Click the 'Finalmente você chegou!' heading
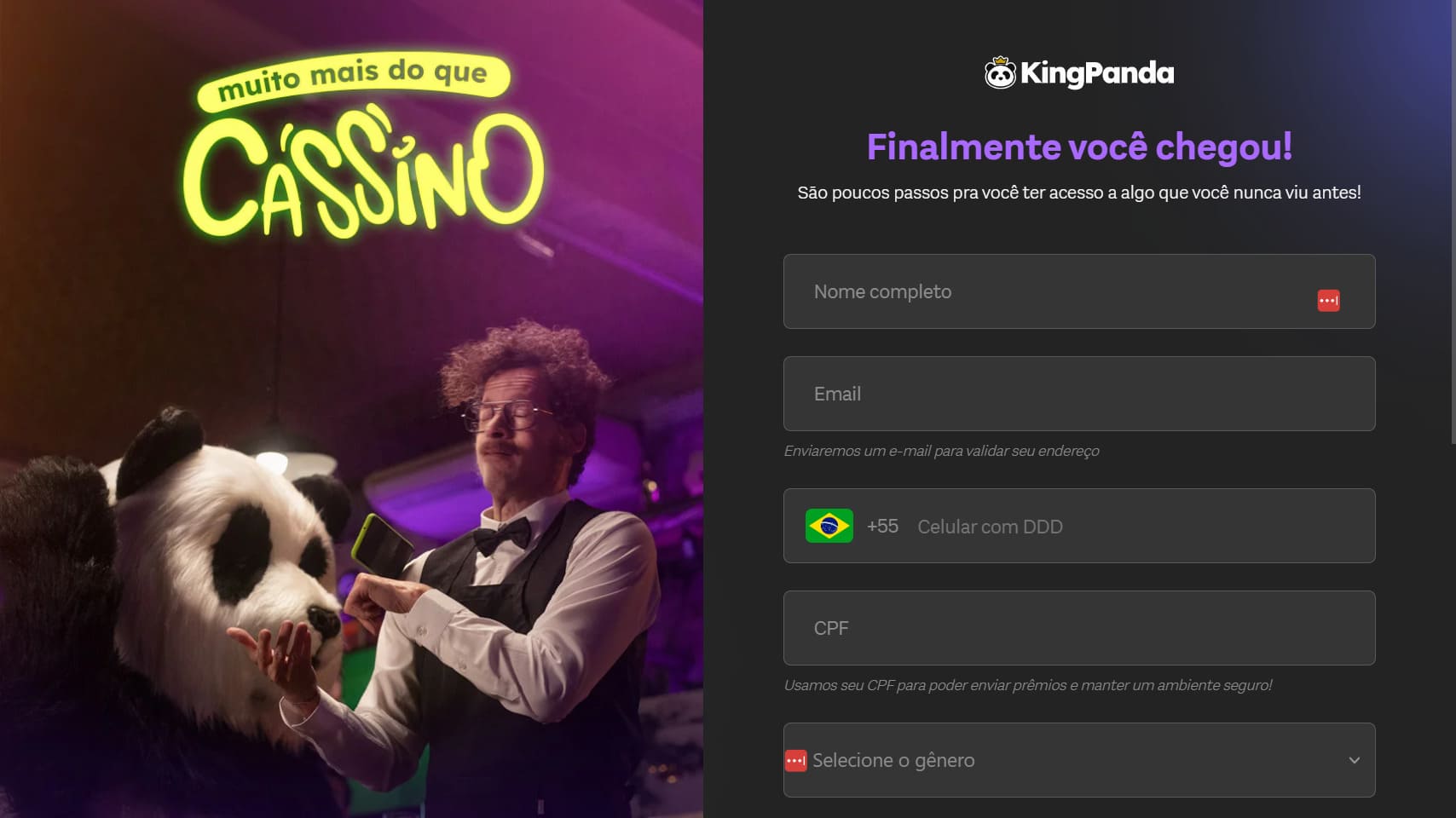The image size is (1456, 818). (x=1079, y=147)
